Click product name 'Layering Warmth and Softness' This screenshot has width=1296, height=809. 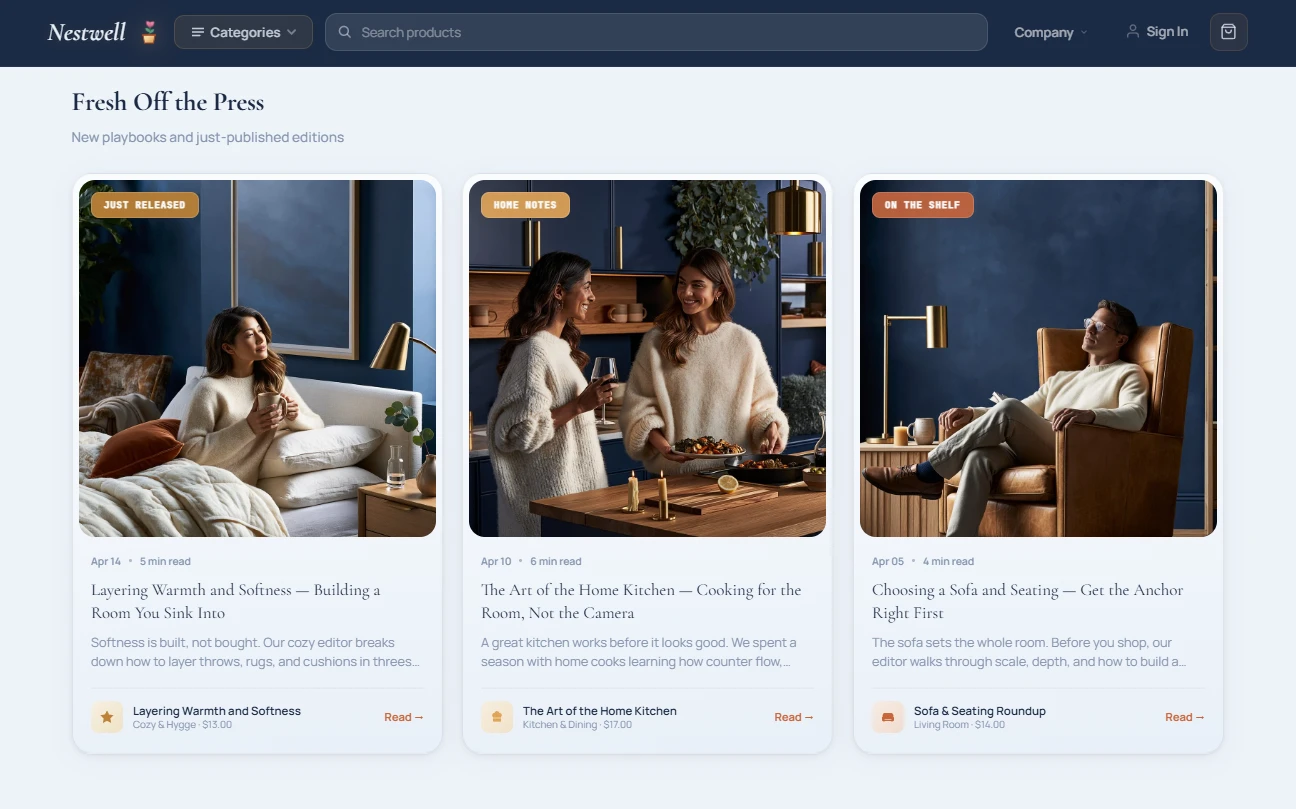[x=217, y=711]
